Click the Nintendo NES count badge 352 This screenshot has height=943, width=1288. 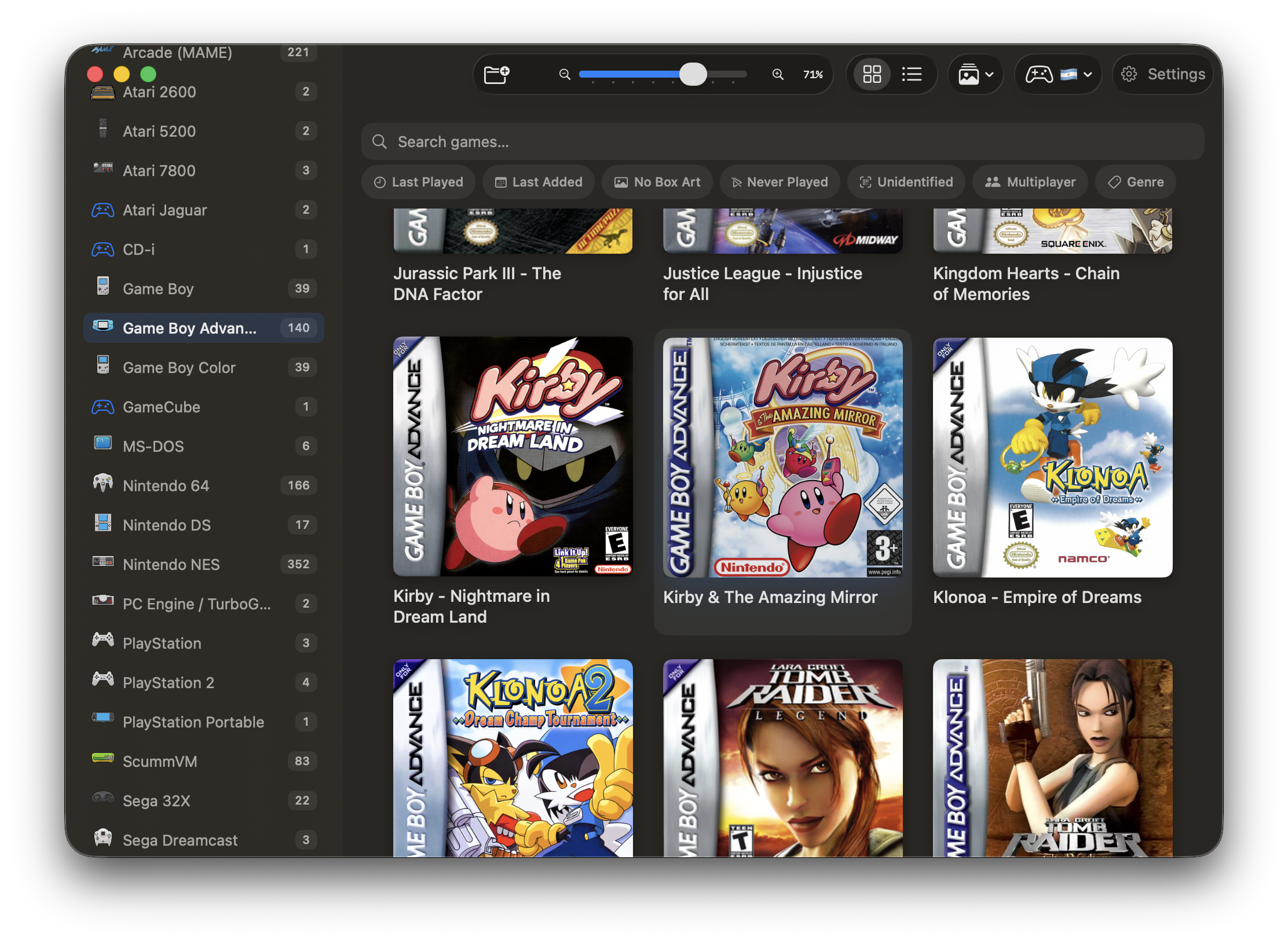tap(299, 564)
